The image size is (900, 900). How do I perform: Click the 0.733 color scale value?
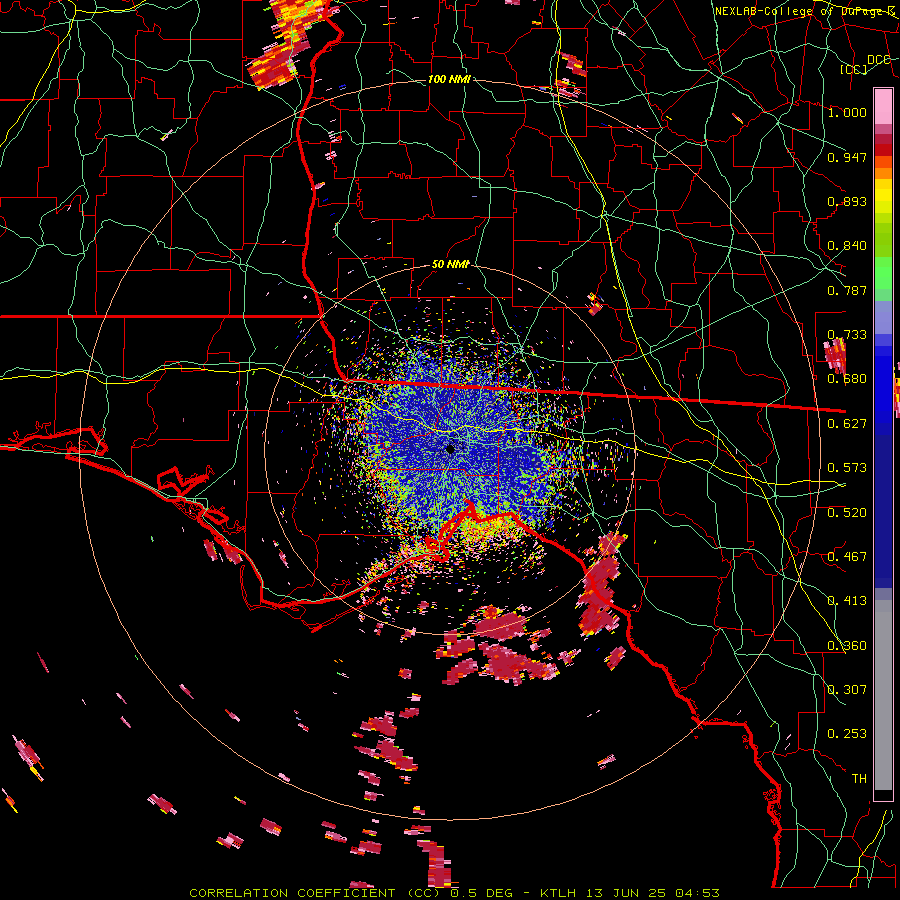point(847,335)
